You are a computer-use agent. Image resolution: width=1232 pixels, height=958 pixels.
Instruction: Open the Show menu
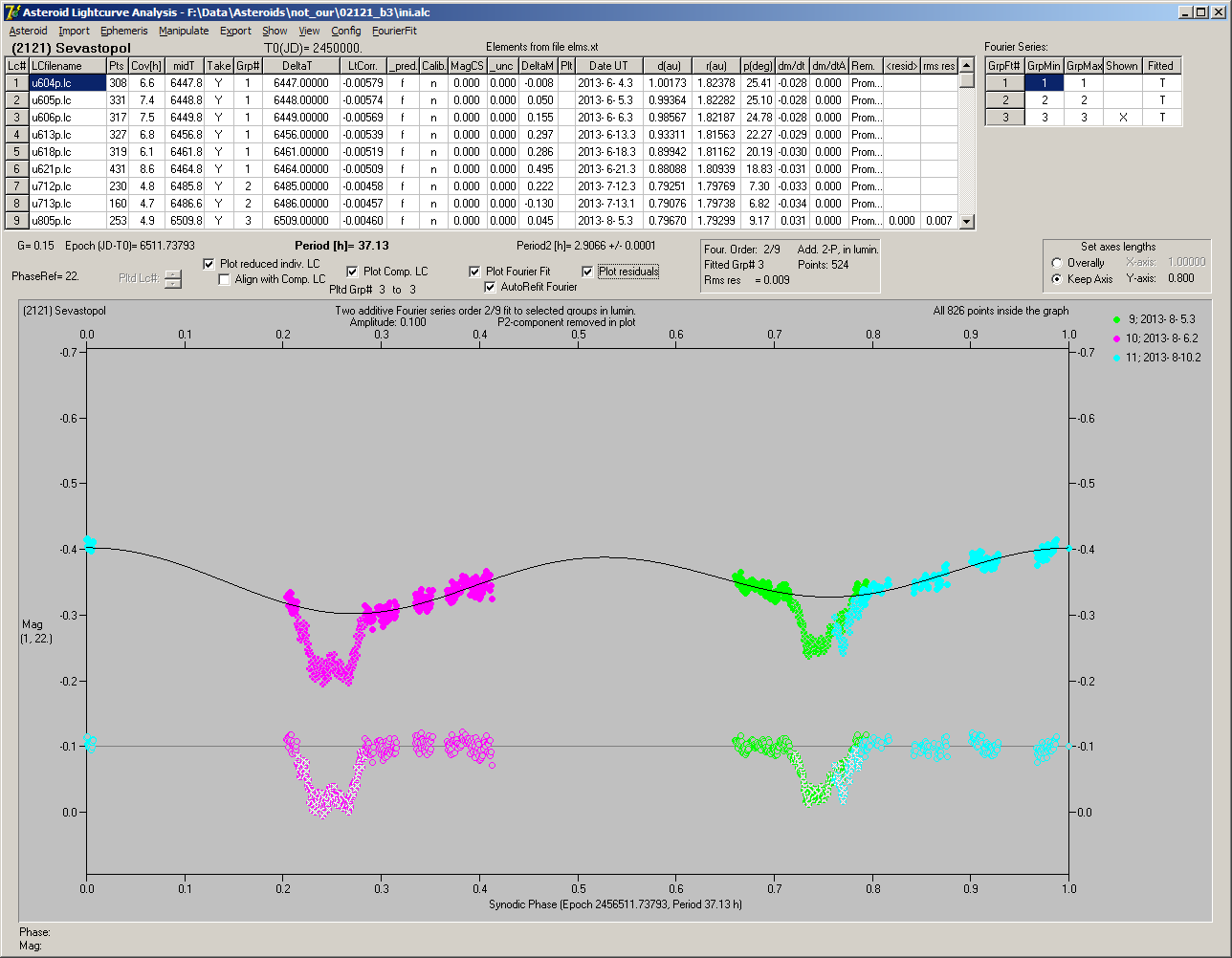tap(275, 31)
